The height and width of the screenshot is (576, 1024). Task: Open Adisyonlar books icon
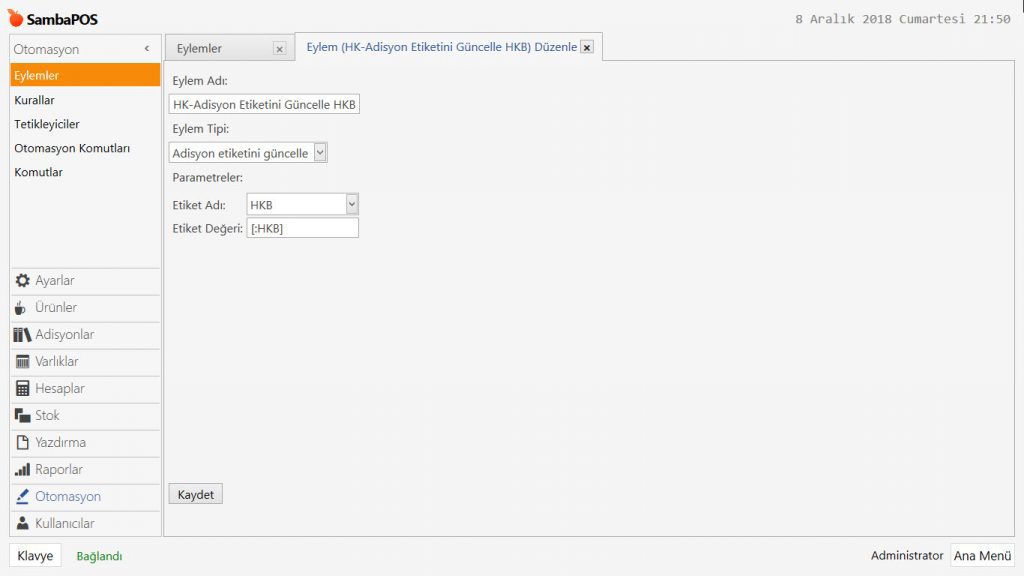pos(23,335)
